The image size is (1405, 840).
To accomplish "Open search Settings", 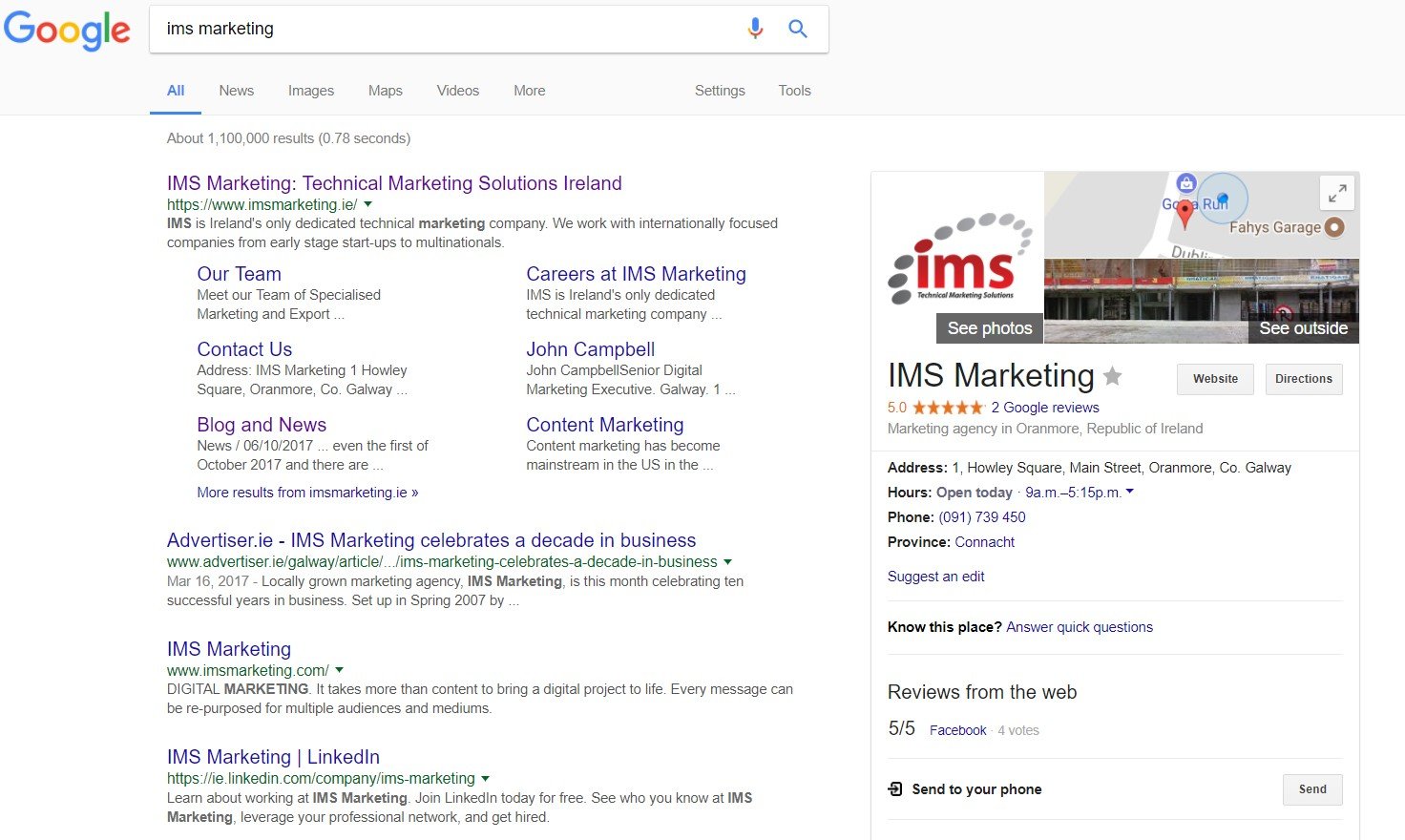I will [720, 91].
